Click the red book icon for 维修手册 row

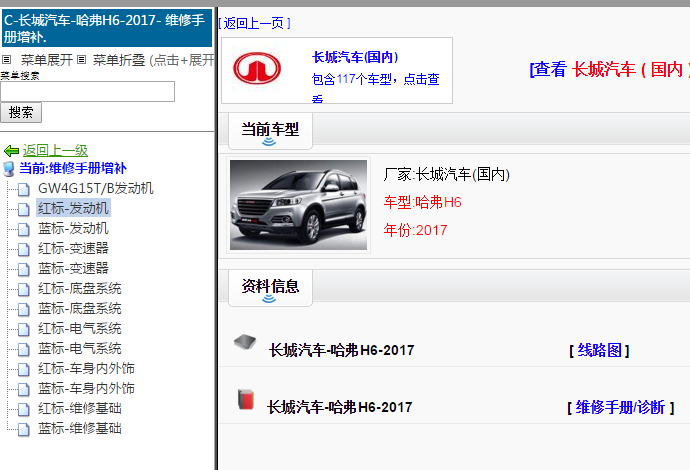[246, 400]
